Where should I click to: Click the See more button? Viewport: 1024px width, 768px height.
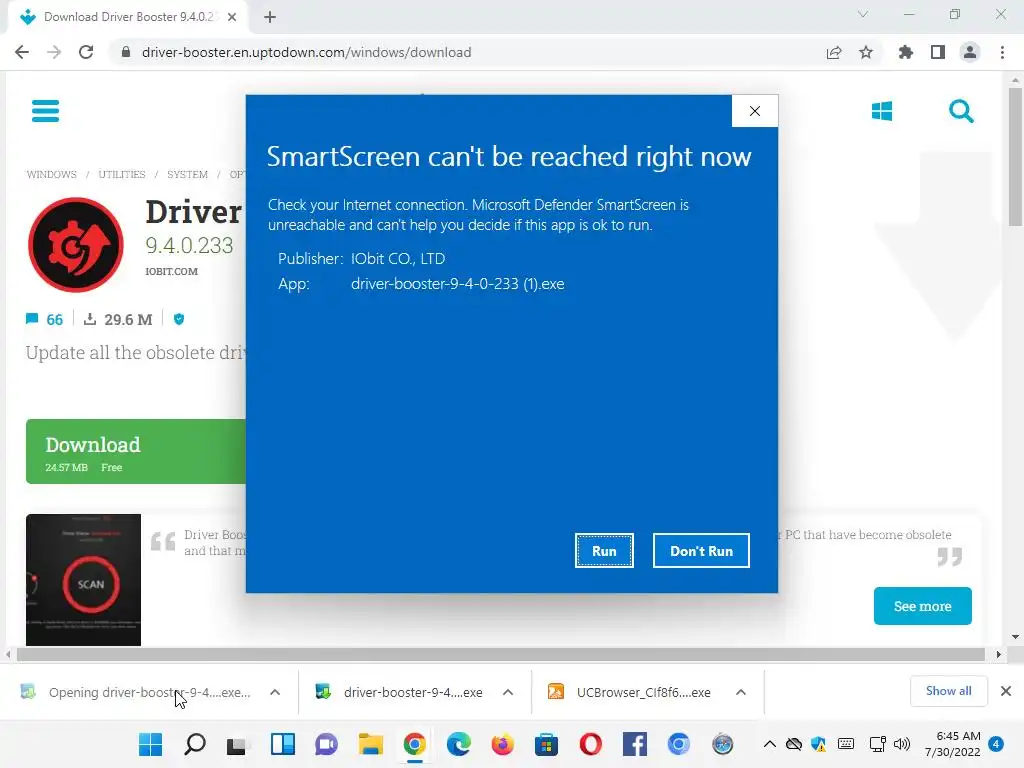[922, 606]
